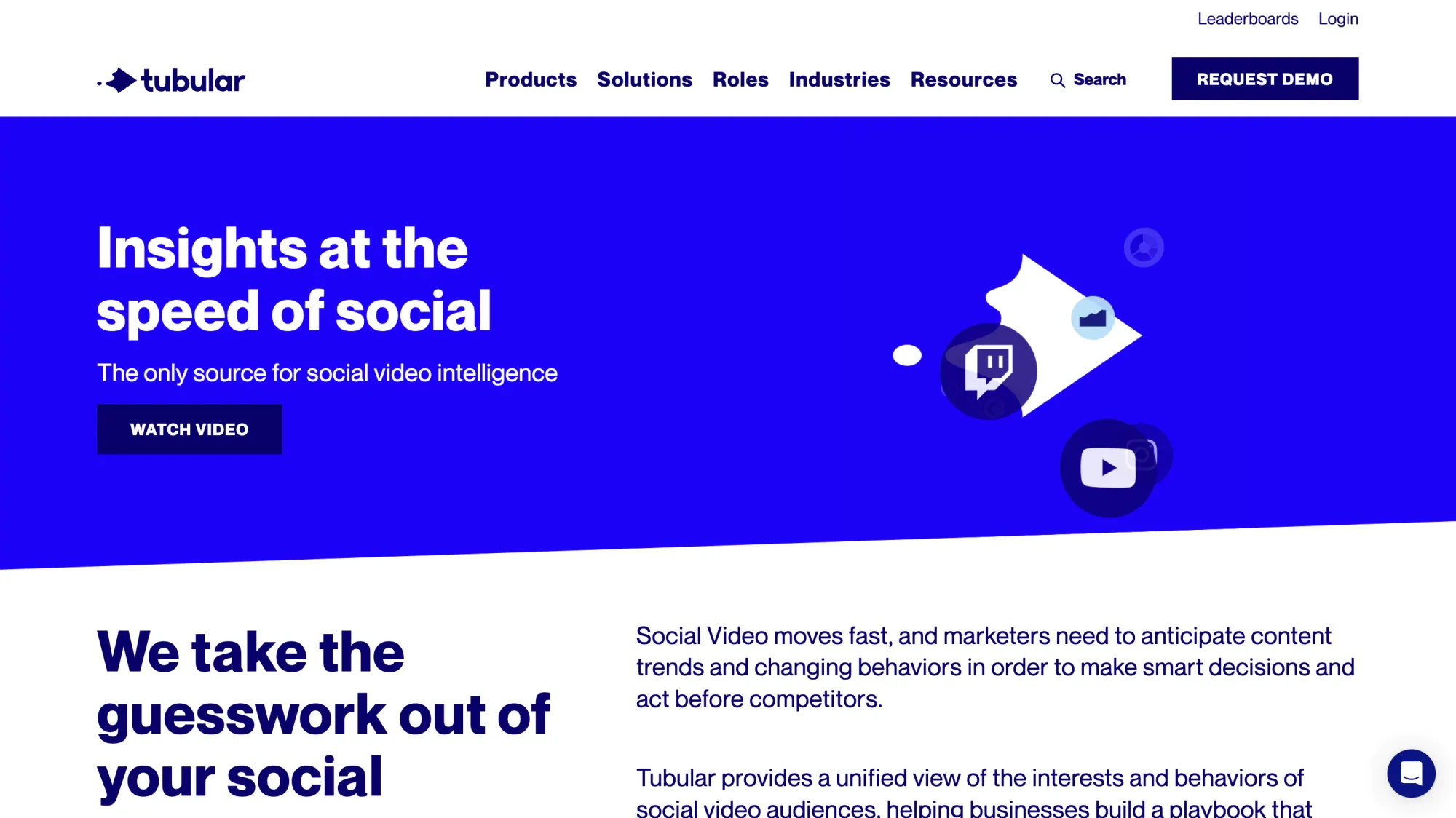Viewport: 1456px width, 818px height.
Task: Toggle the Search bar open
Action: (1089, 79)
